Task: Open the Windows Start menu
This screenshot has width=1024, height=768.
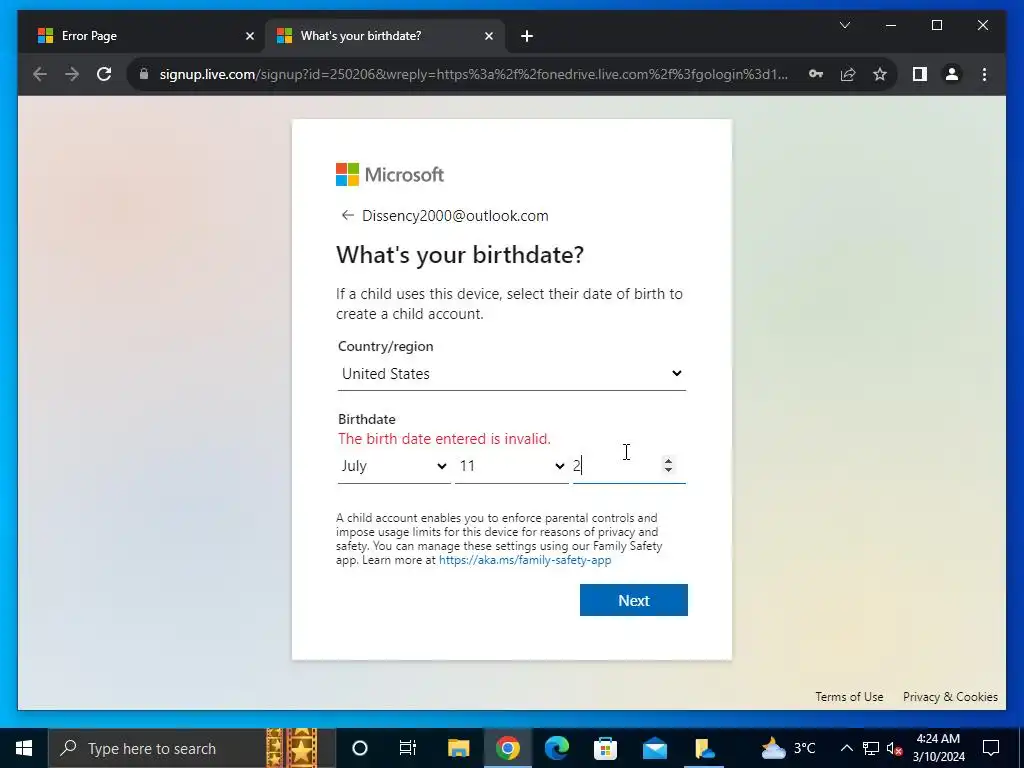Action: (x=24, y=748)
